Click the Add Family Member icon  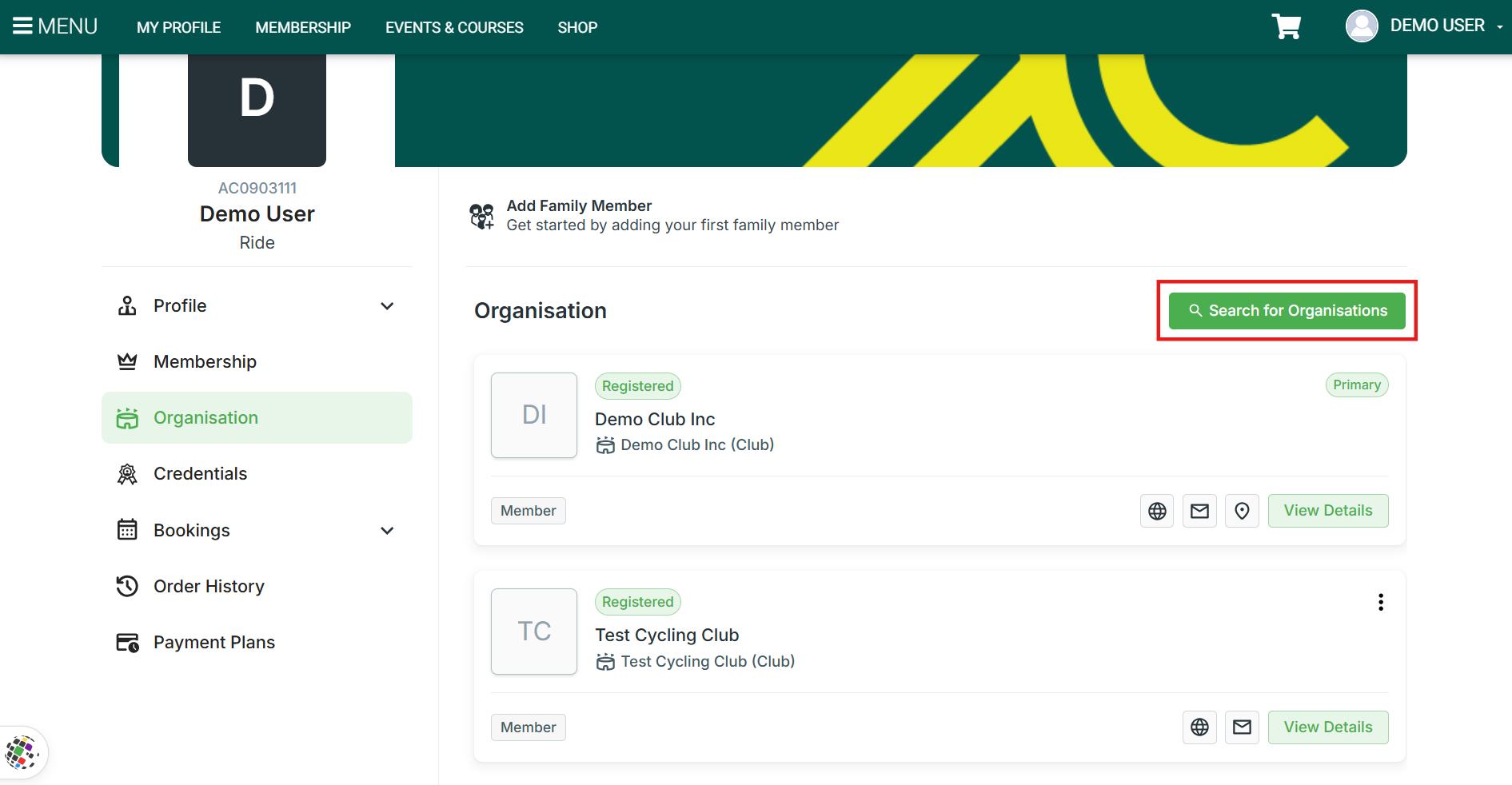tap(481, 216)
